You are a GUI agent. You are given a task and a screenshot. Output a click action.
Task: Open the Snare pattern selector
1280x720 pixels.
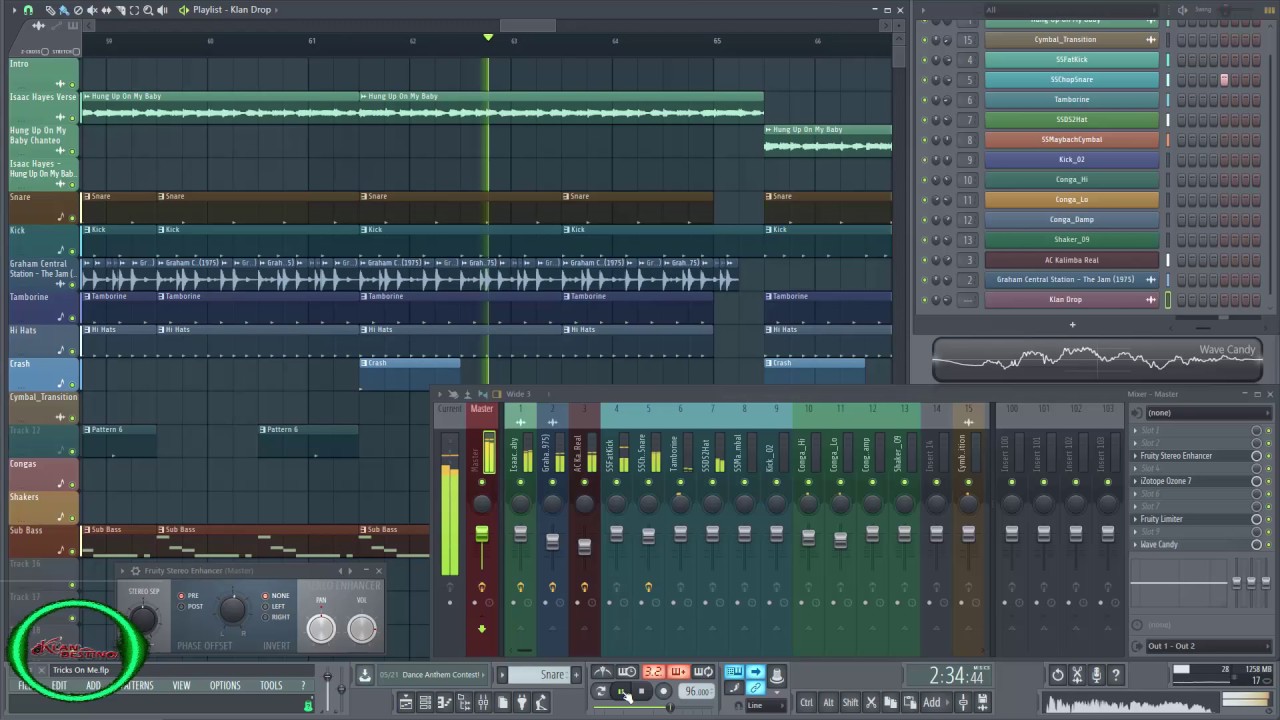point(539,675)
